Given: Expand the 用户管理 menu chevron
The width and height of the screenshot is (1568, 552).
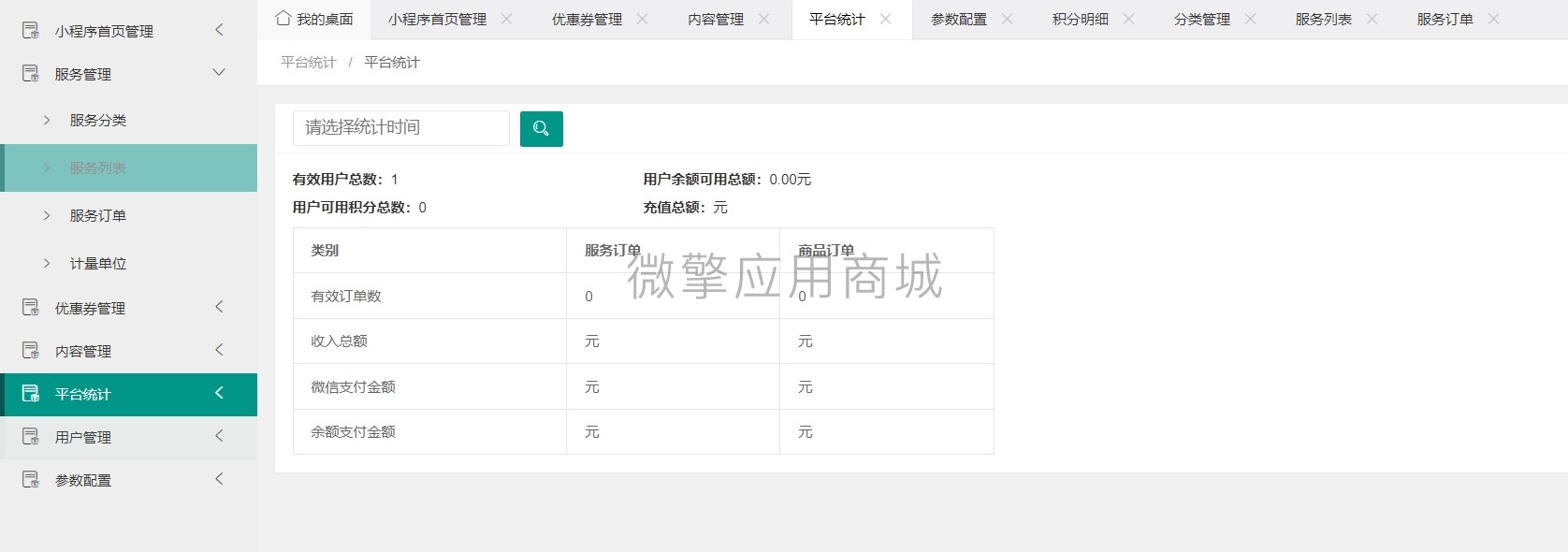Looking at the screenshot, I should pos(219,436).
